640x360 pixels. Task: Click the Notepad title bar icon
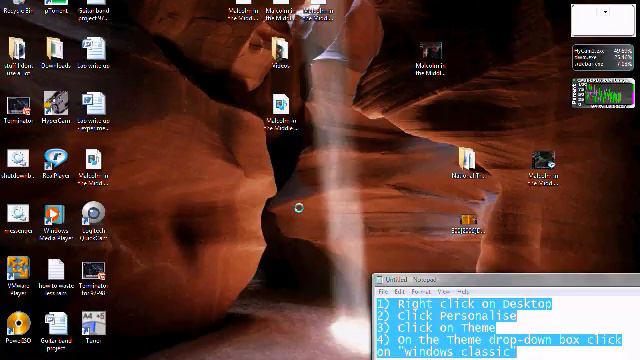point(379,280)
